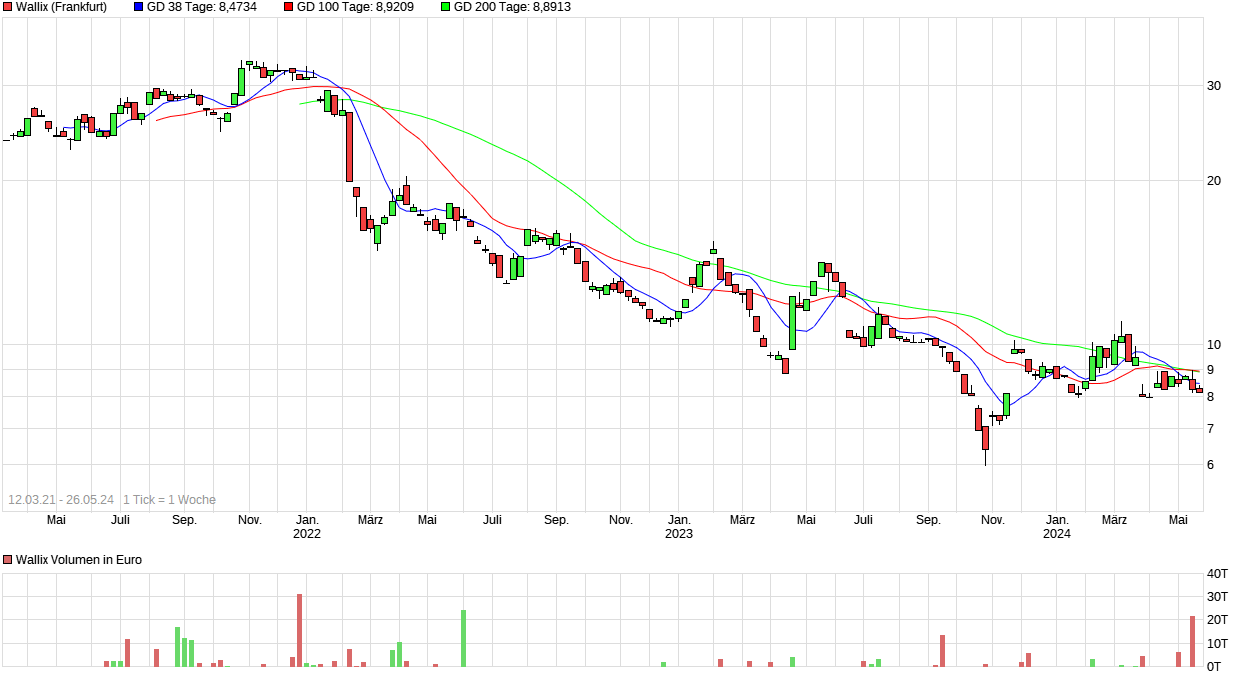Click the last red volume bar in May 2024
This screenshot has height=679, width=1253.
(x=1192, y=641)
